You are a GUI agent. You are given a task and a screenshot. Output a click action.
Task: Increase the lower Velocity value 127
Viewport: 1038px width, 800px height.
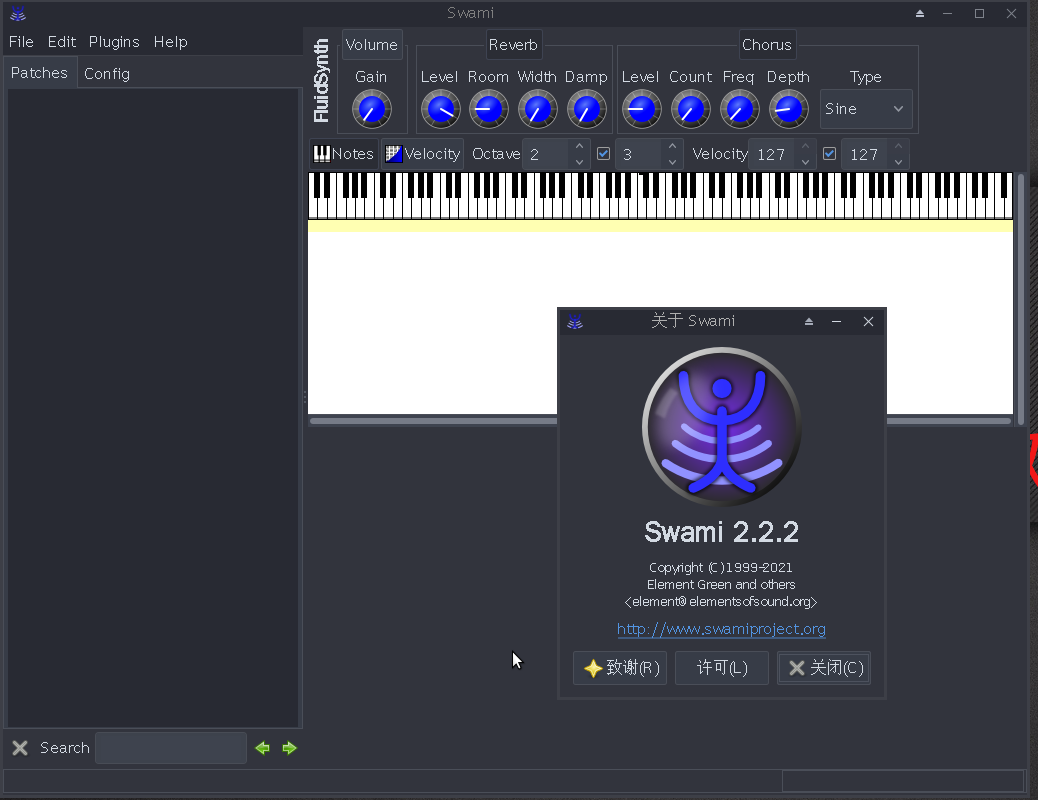[x=805, y=146]
